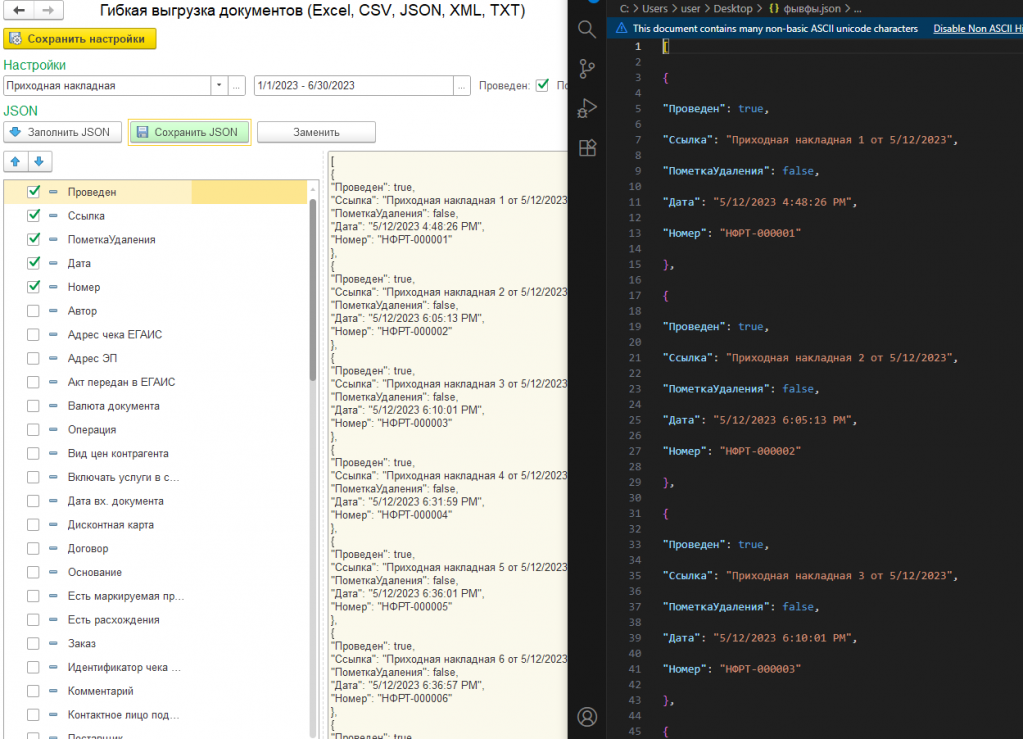The height and width of the screenshot is (739, 1023).
Task: Click the move down arrow button
Action: tap(39, 161)
